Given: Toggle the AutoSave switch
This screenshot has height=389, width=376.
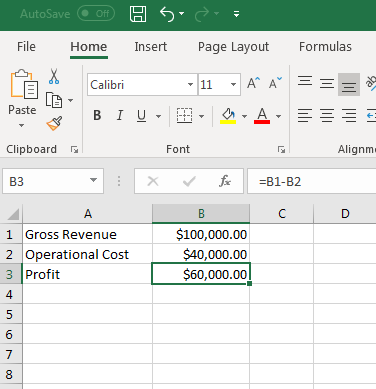Looking at the screenshot, I should click(x=96, y=14).
